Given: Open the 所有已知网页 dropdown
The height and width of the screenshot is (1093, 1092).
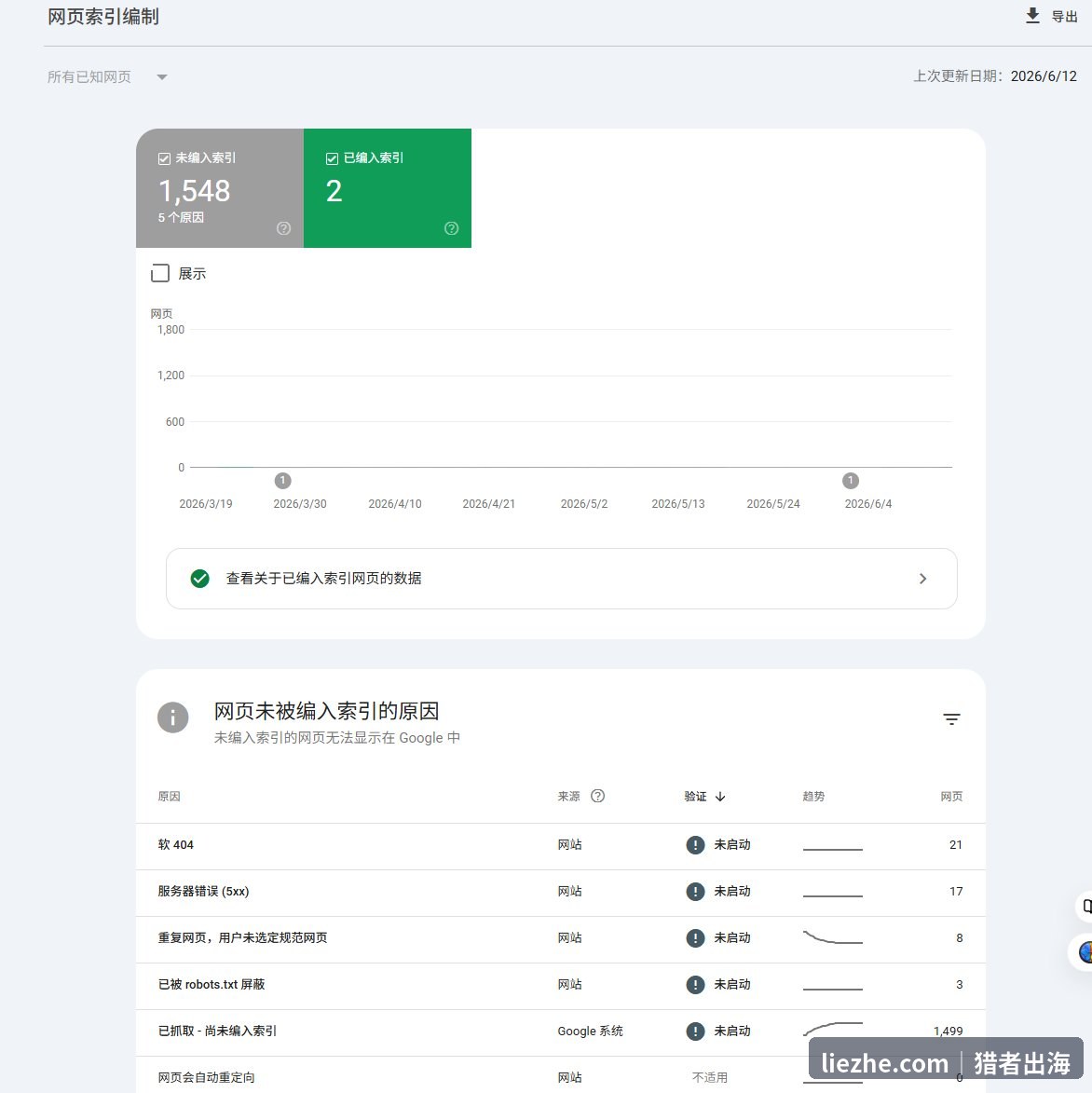Looking at the screenshot, I should coord(107,76).
